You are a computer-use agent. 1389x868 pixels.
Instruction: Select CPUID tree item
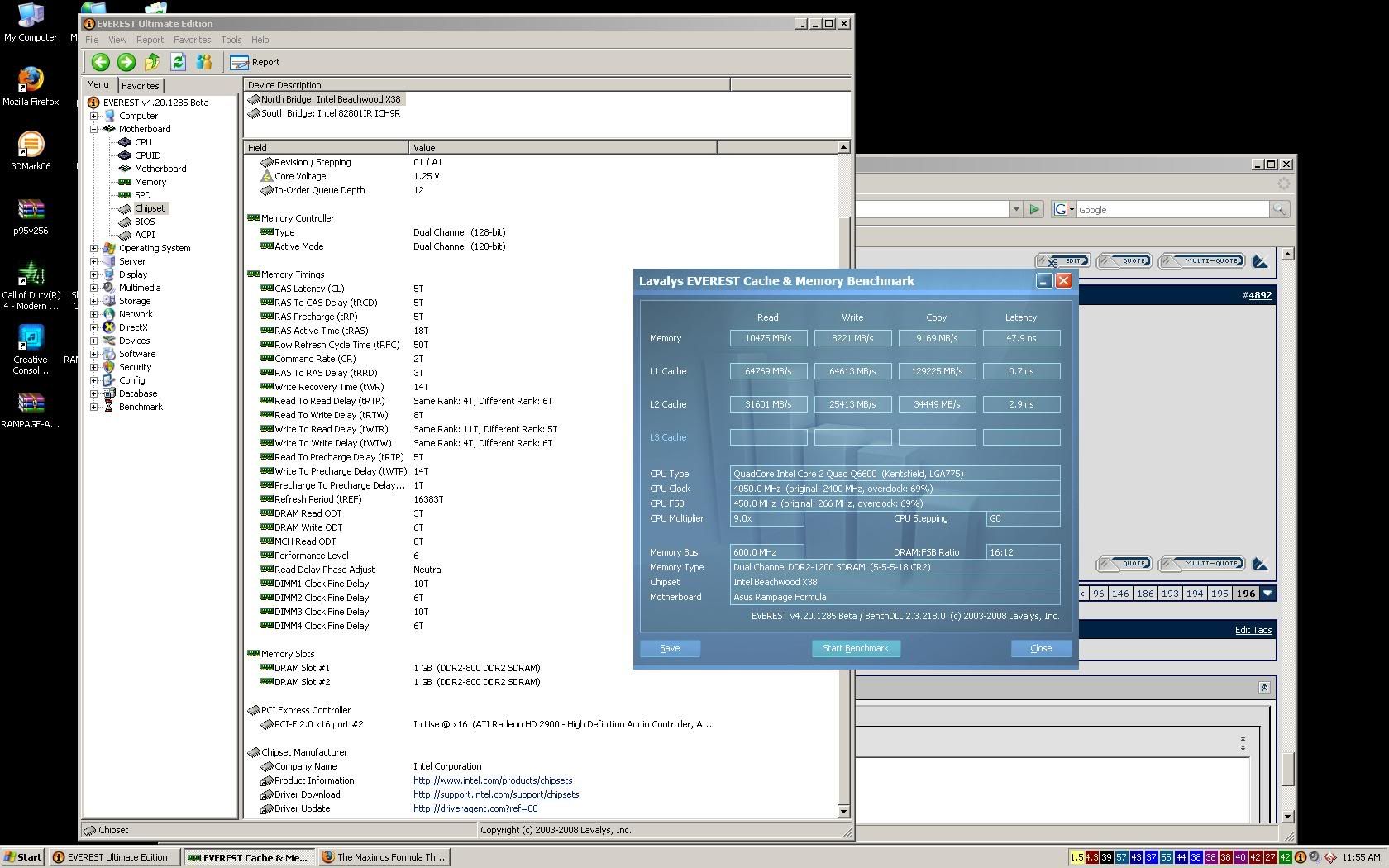click(147, 155)
